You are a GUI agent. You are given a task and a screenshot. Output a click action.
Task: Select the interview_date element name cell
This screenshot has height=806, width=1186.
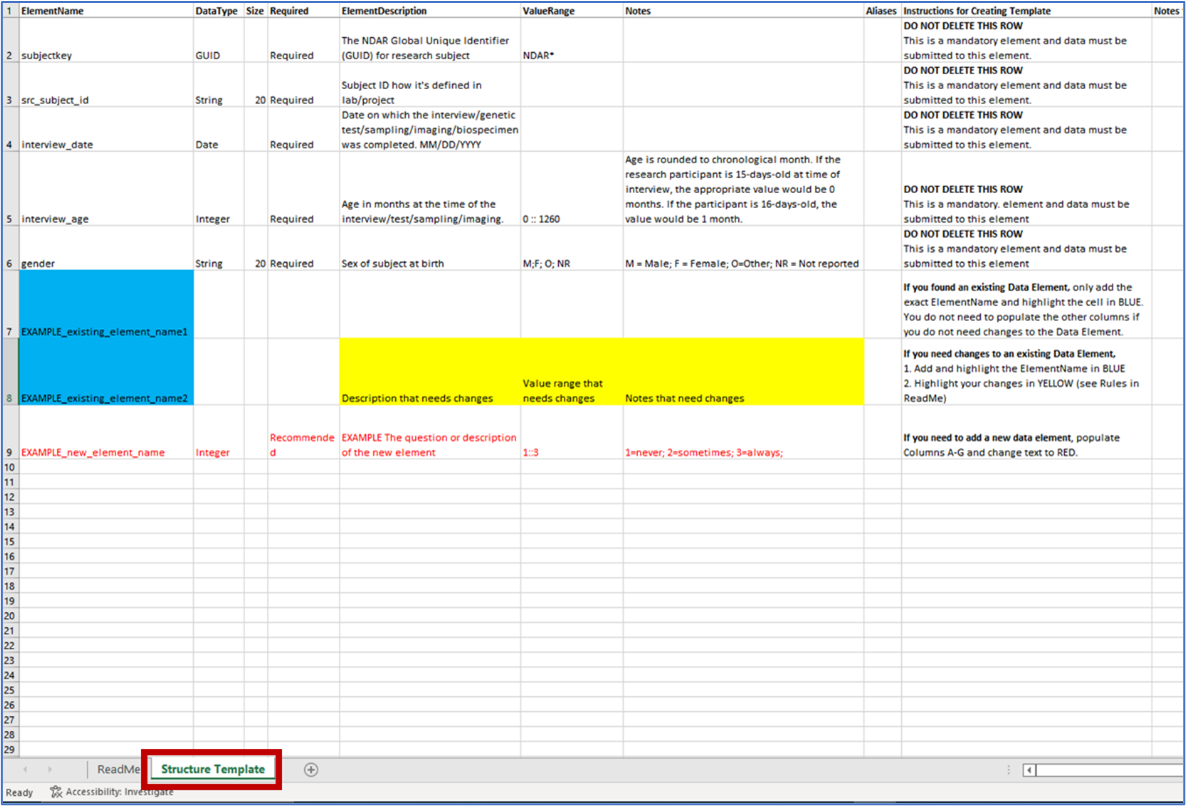(105, 130)
